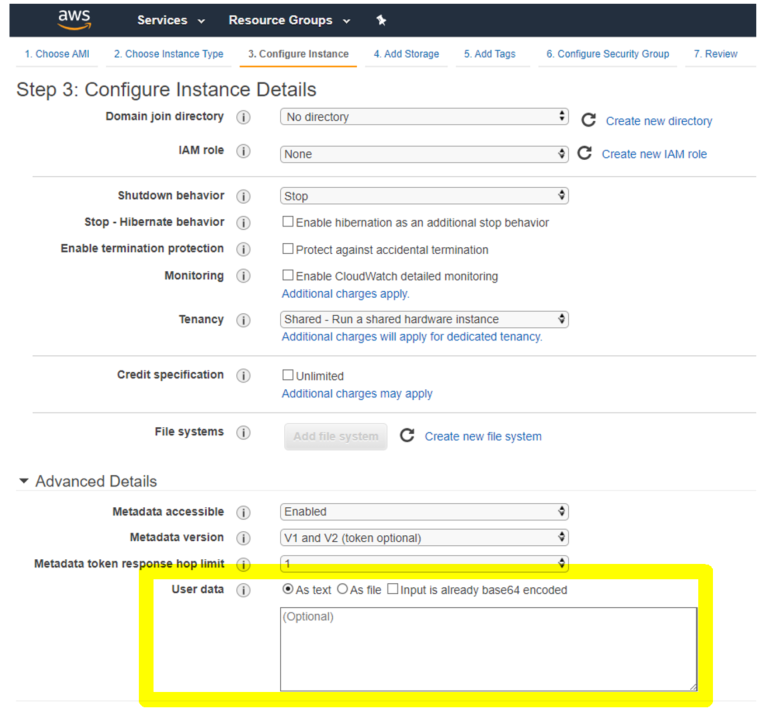Click Create new IAM role link
This screenshot has height=714, width=763.
654,154
